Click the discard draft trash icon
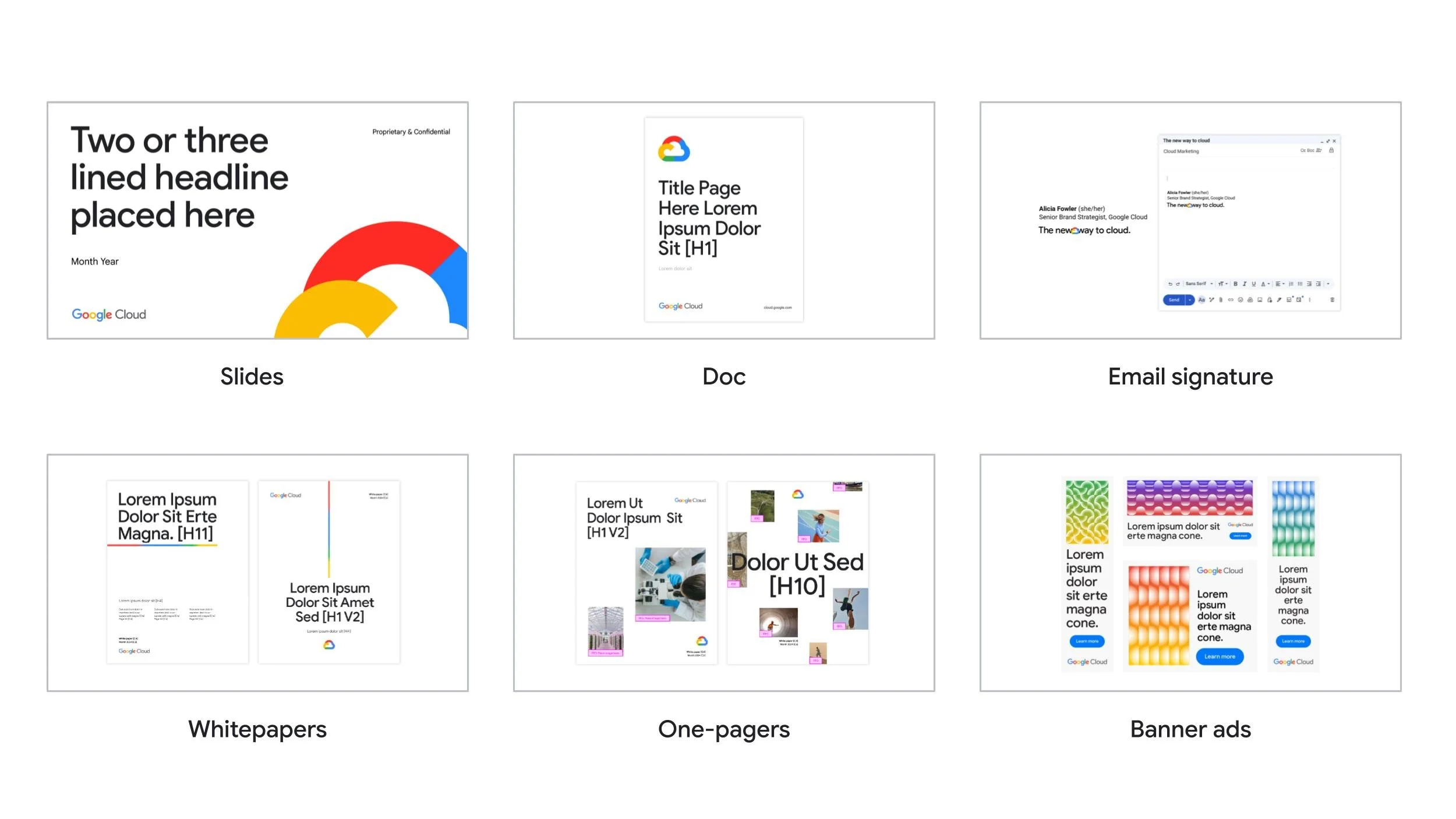Screen dimensions: 1456x819 (1332, 300)
